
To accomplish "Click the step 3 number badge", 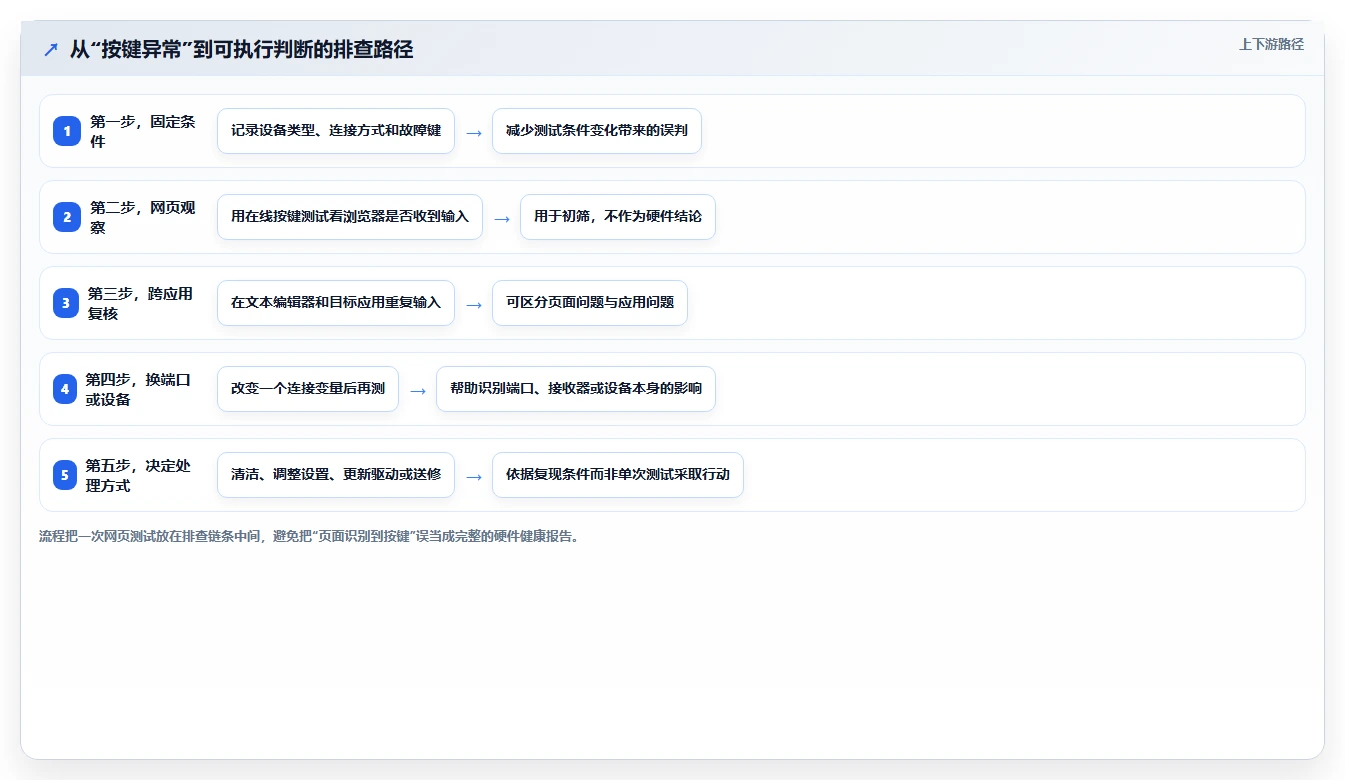I will point(66,303).
